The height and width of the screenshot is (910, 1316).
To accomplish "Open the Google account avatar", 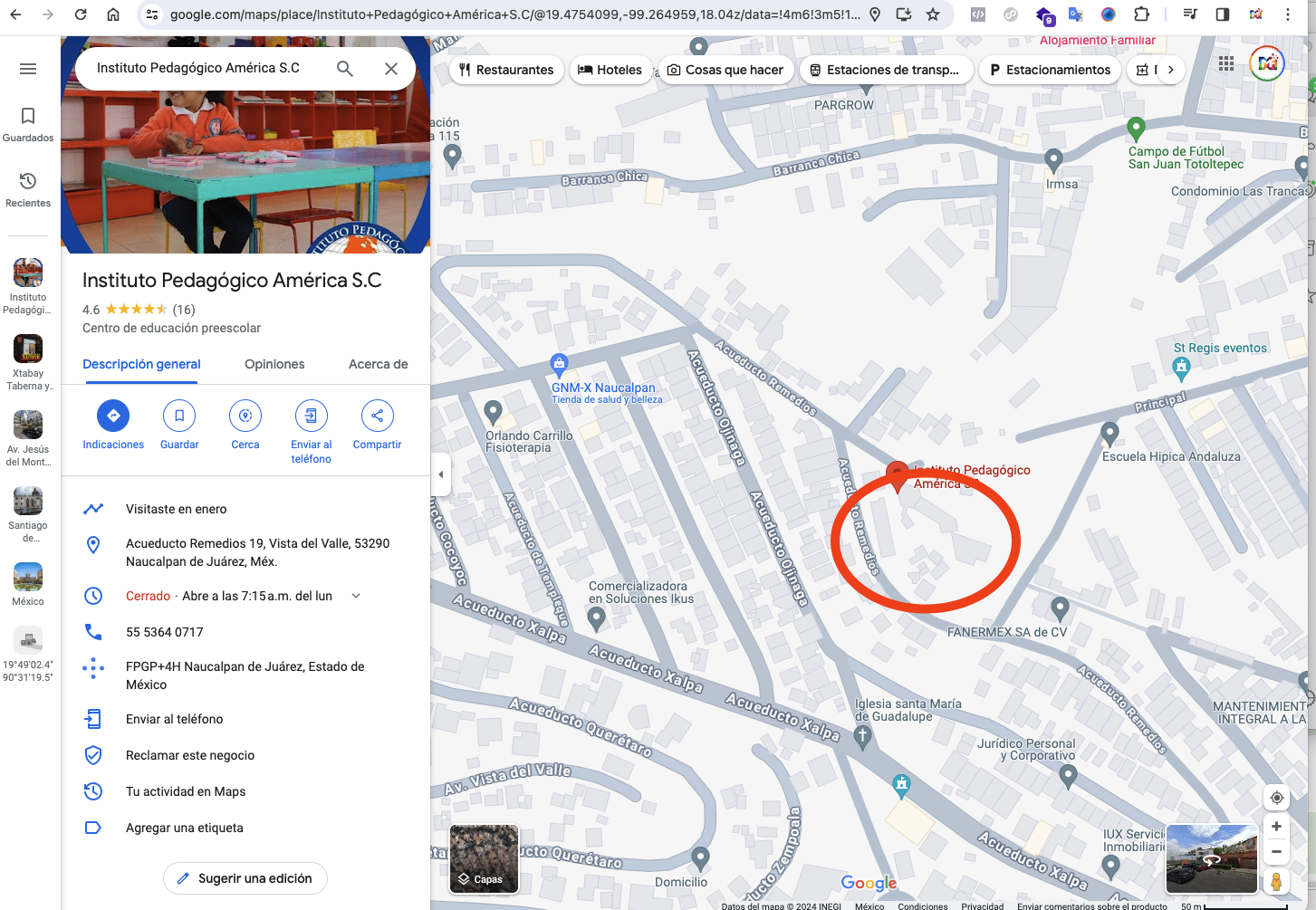I will [x=1267, y=63].
